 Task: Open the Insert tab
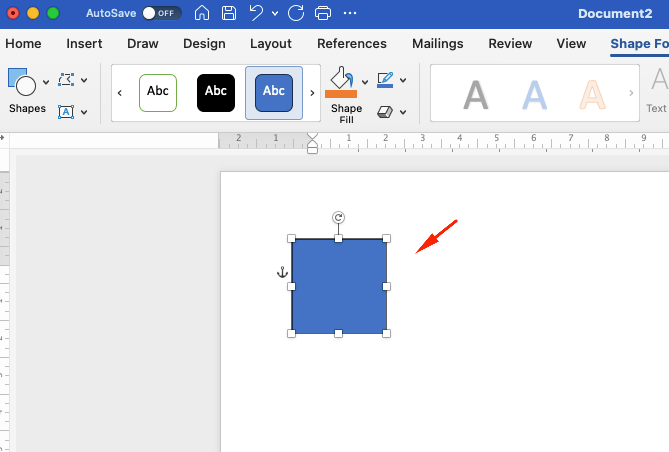(x=84, y=44)
